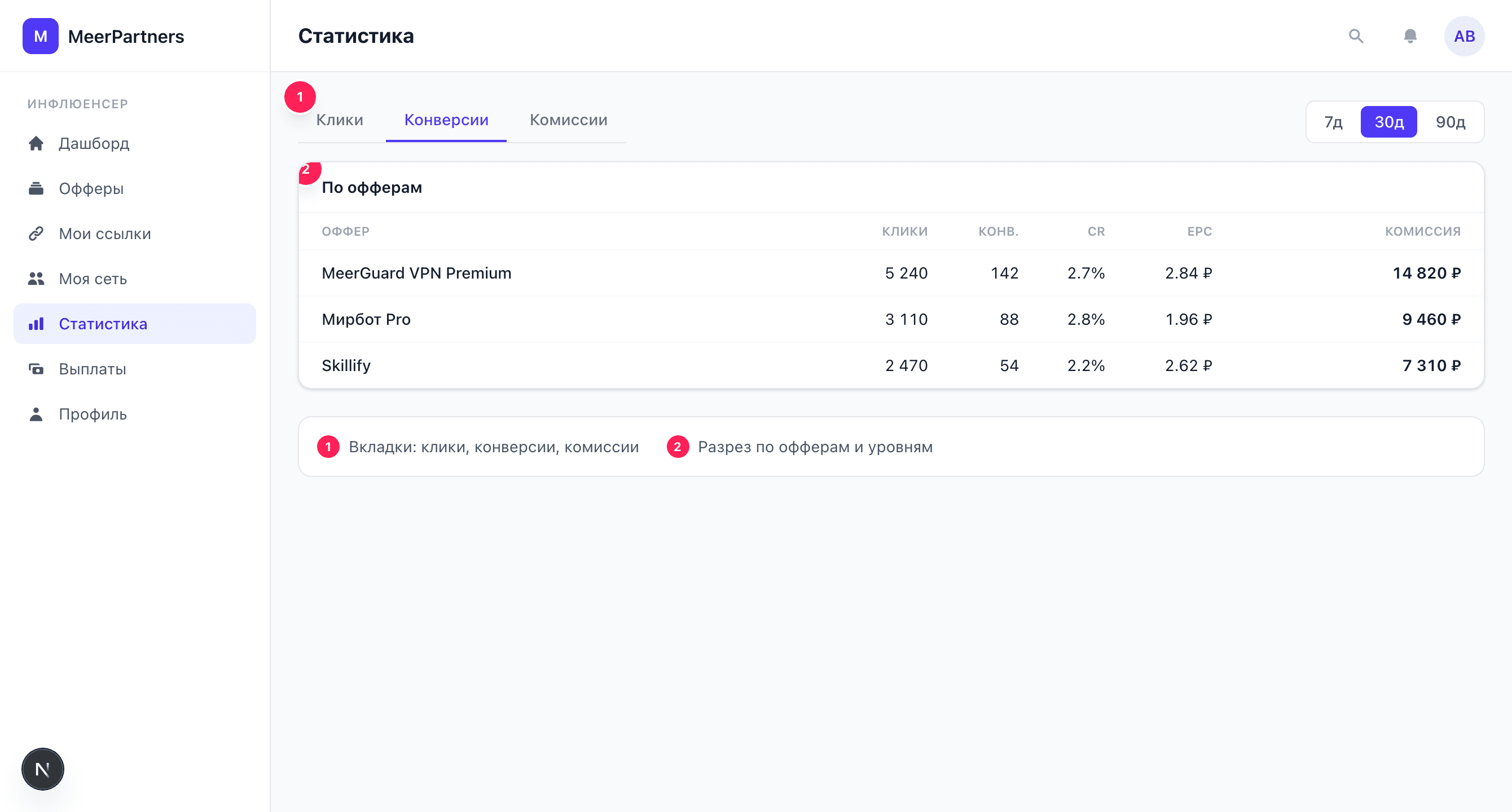
Task: Open Офферы page from sidebar
Action: pos(135,188)
